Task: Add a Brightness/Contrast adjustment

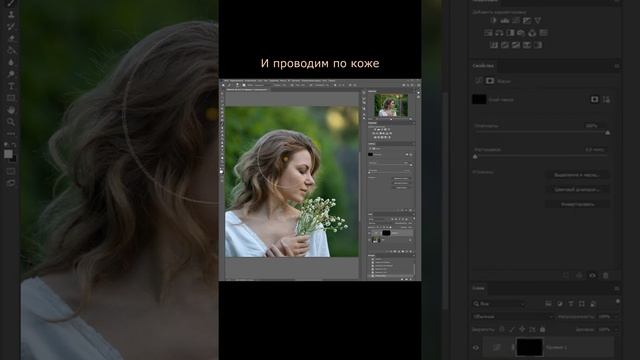Action: pos(493,20)
